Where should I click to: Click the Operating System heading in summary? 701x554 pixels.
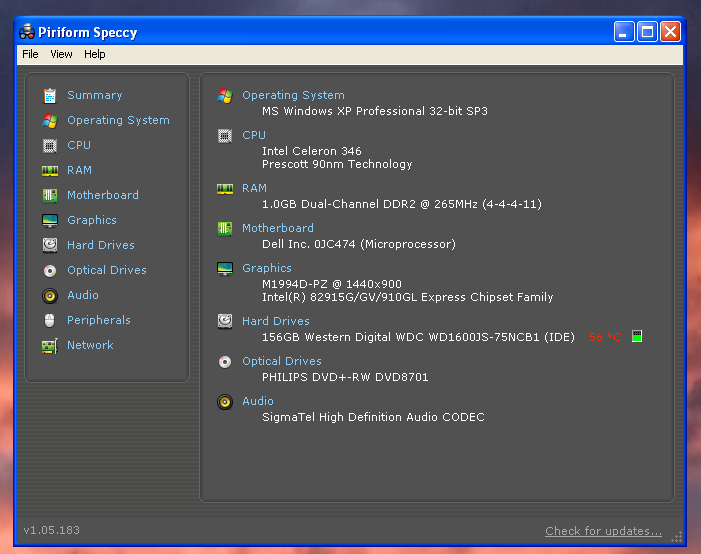pyautogui.click(x=293, y=95)
